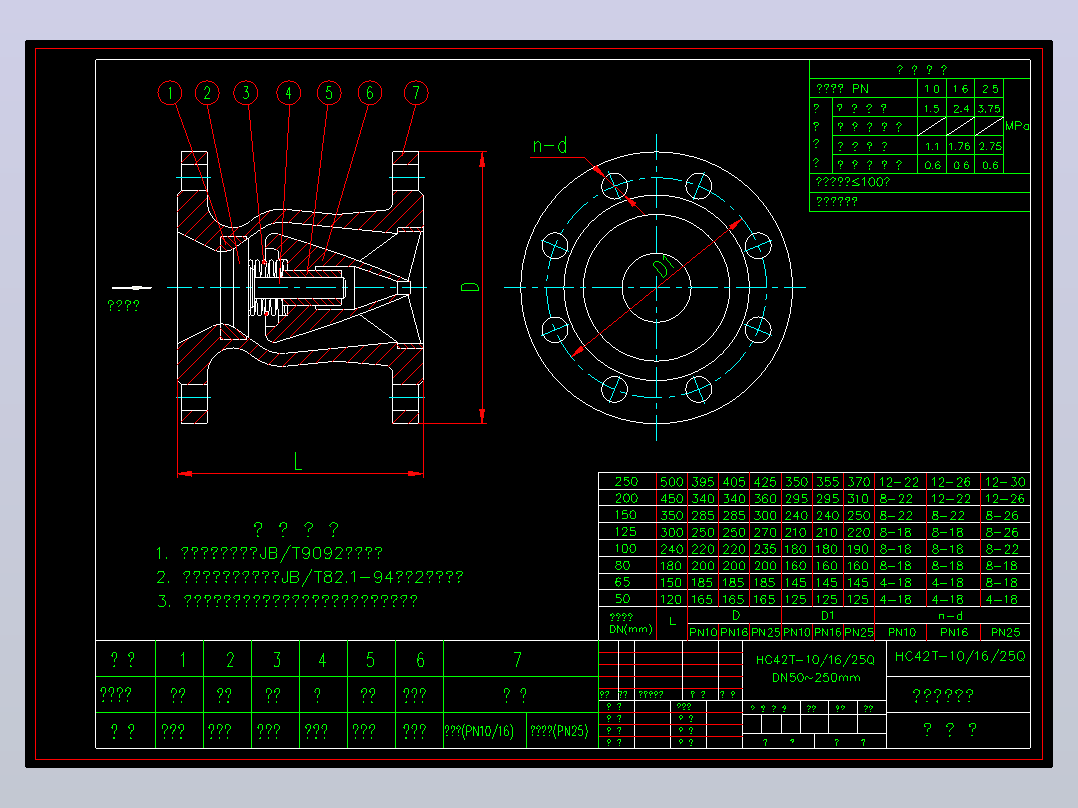The height and width of the screenshot is (808, 1078).
Task: Select the n-d dimension label
Action: 550,146
